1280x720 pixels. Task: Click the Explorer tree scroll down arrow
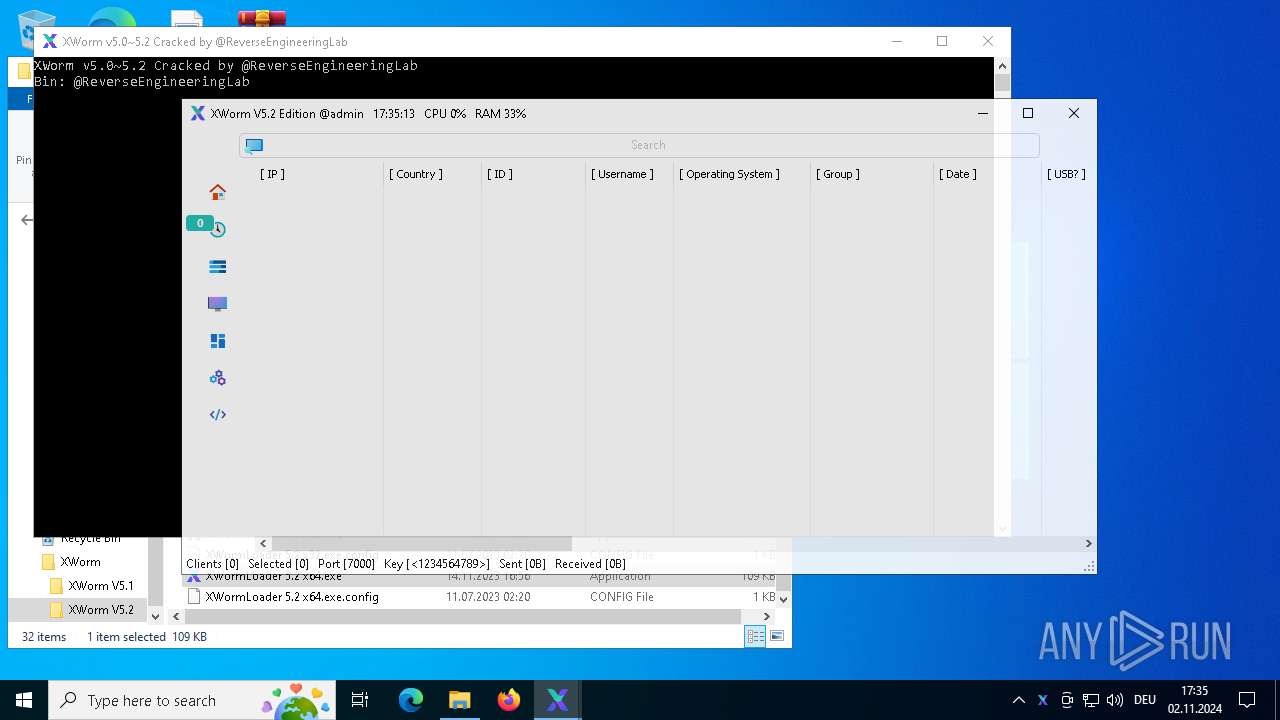tap(155, 617)
